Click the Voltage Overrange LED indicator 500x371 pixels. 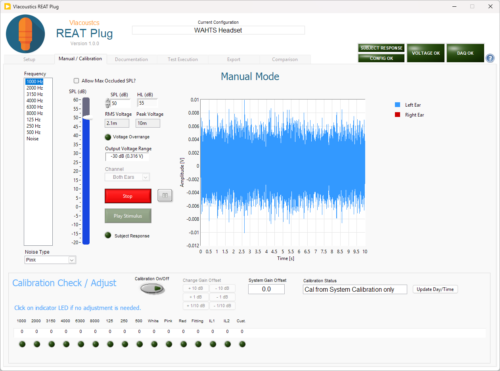[108, 137]
